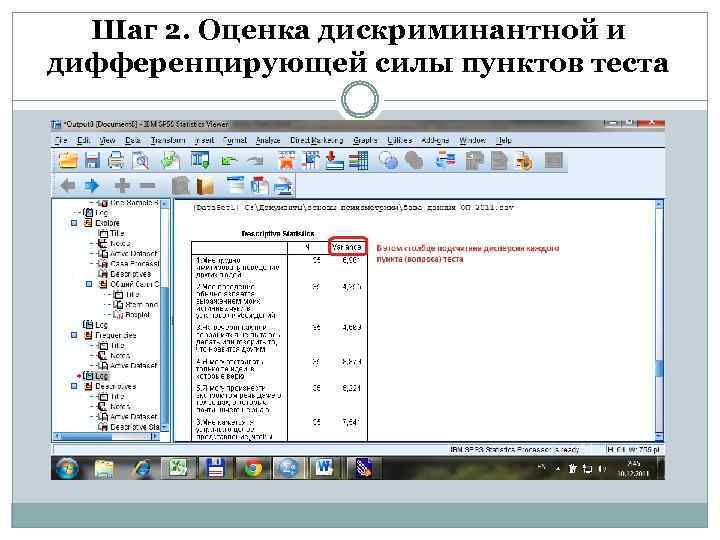Collapse the Descriptives node at outline bottom

74,386
